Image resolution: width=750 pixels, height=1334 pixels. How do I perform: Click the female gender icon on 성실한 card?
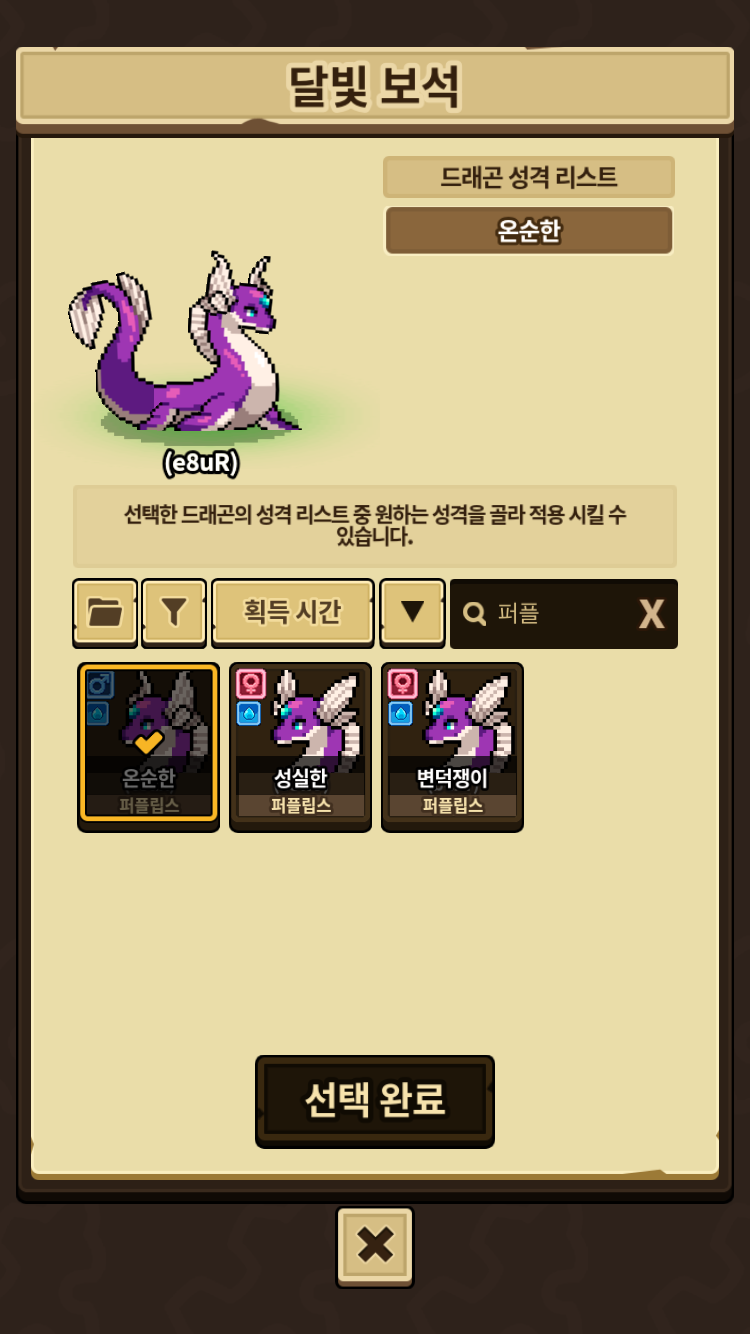tap(250, 684)
